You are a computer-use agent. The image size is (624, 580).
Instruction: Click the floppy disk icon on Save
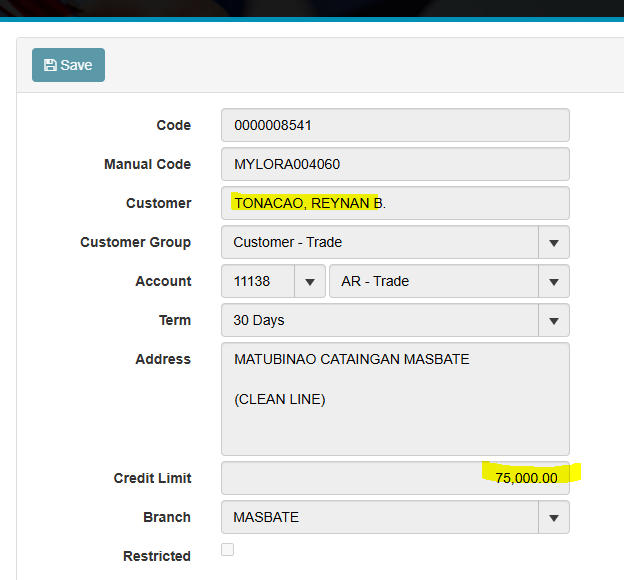(50, 65)
